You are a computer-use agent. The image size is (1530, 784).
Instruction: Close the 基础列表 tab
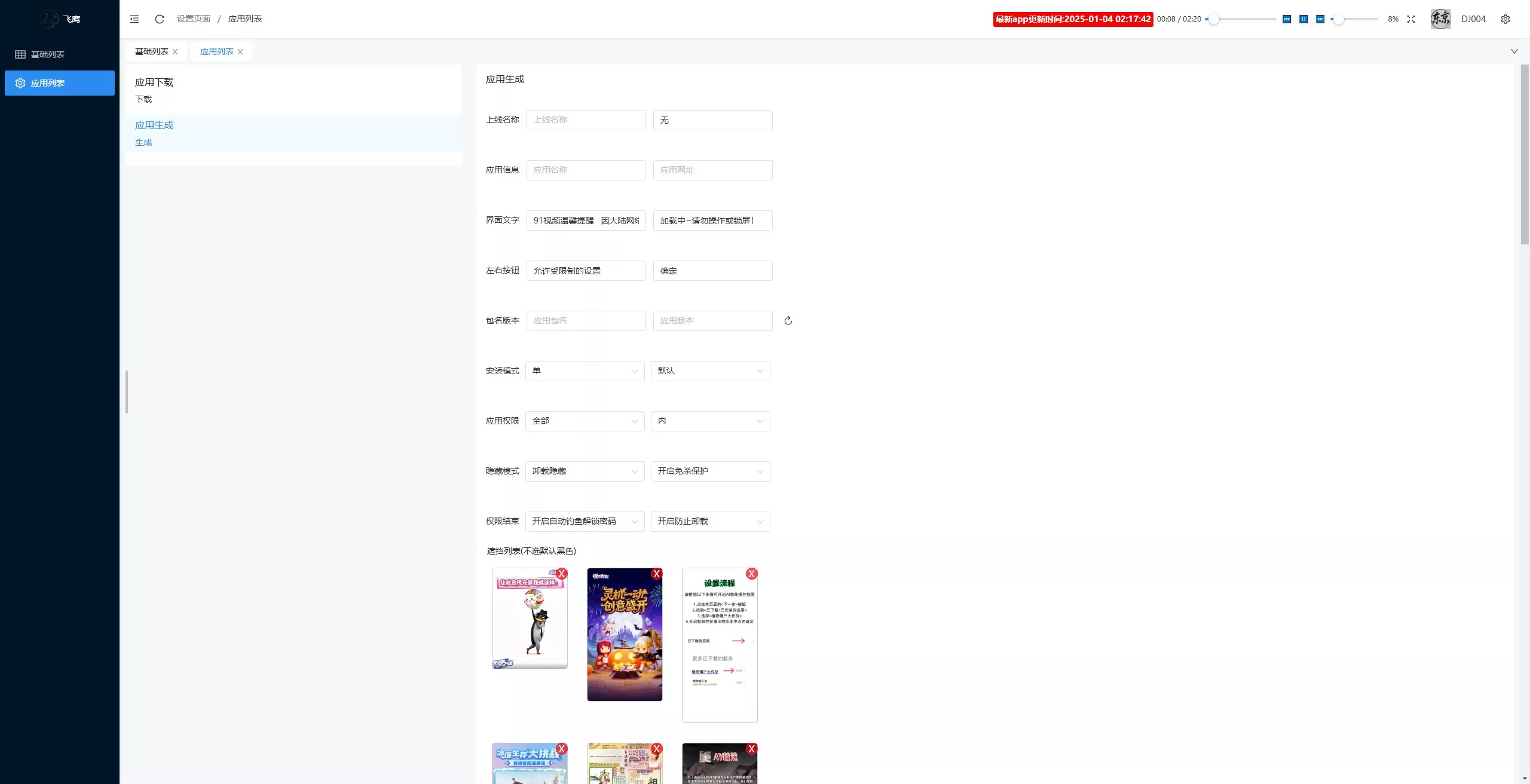(175, 52)
